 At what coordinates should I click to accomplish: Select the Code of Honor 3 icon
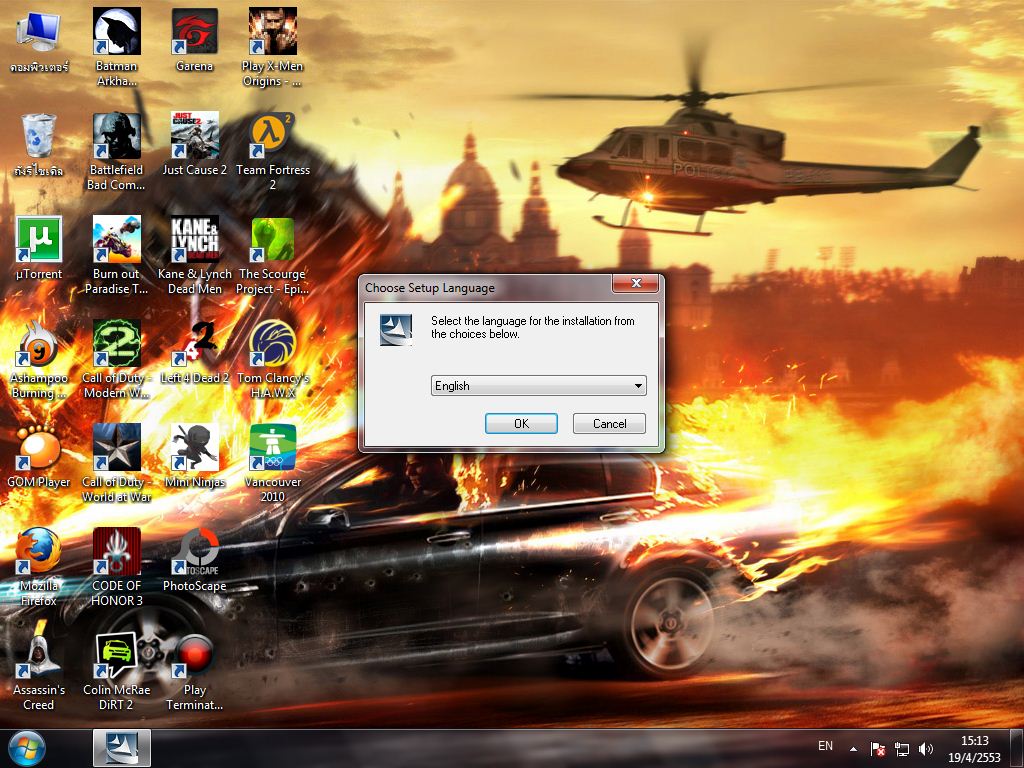116,567
